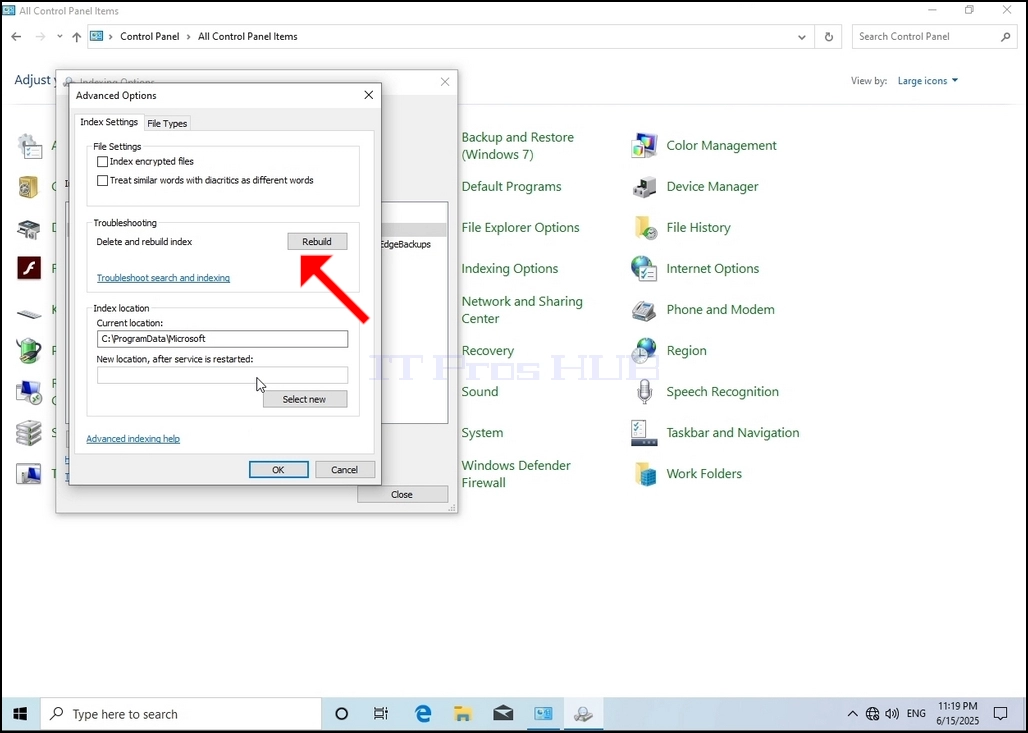This screenshot has height=733, width=1028.
Task: Open Indexing Options item
Action: [509, 269]
